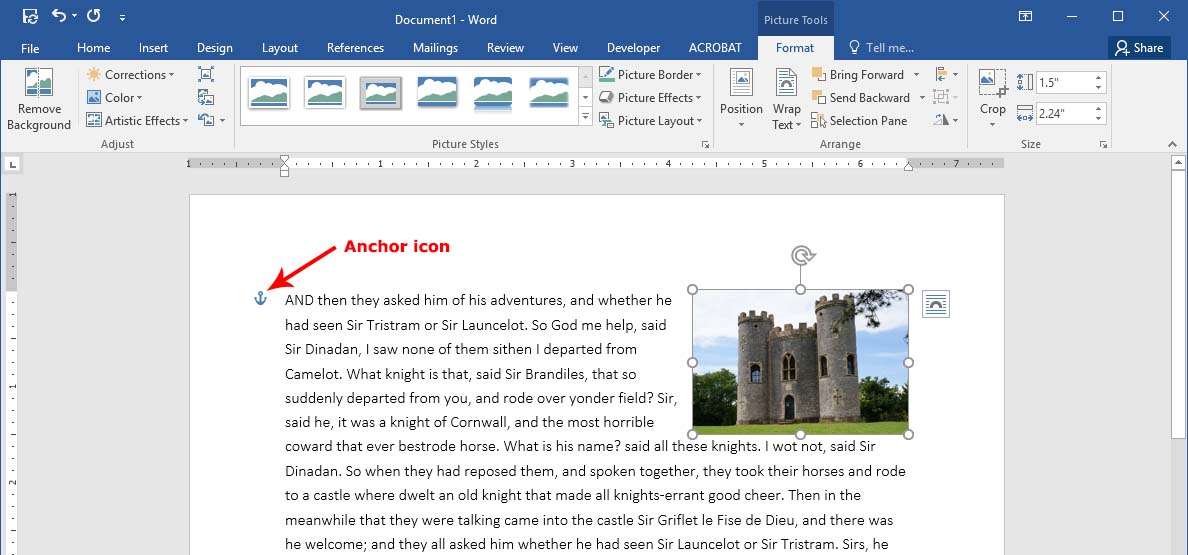The width and height of the screenshot is (1188, 555).
Task: Open the Align Objects menu
Action: (x=946, y=74)
